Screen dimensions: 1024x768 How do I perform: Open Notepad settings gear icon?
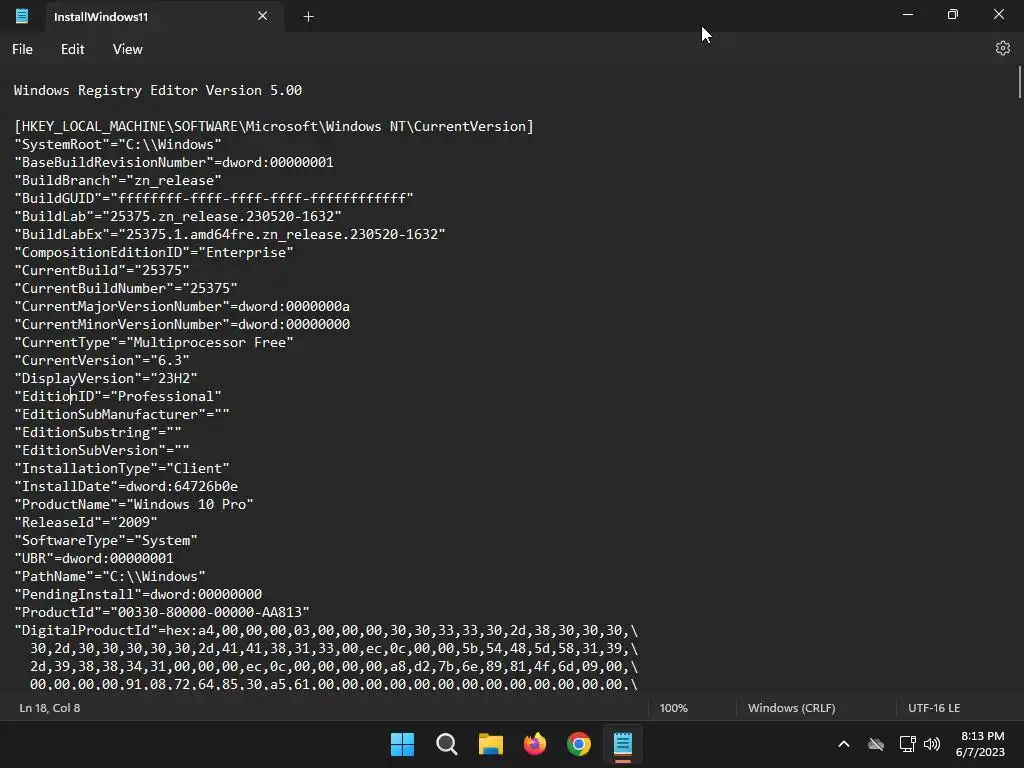tap(1002, 48)
